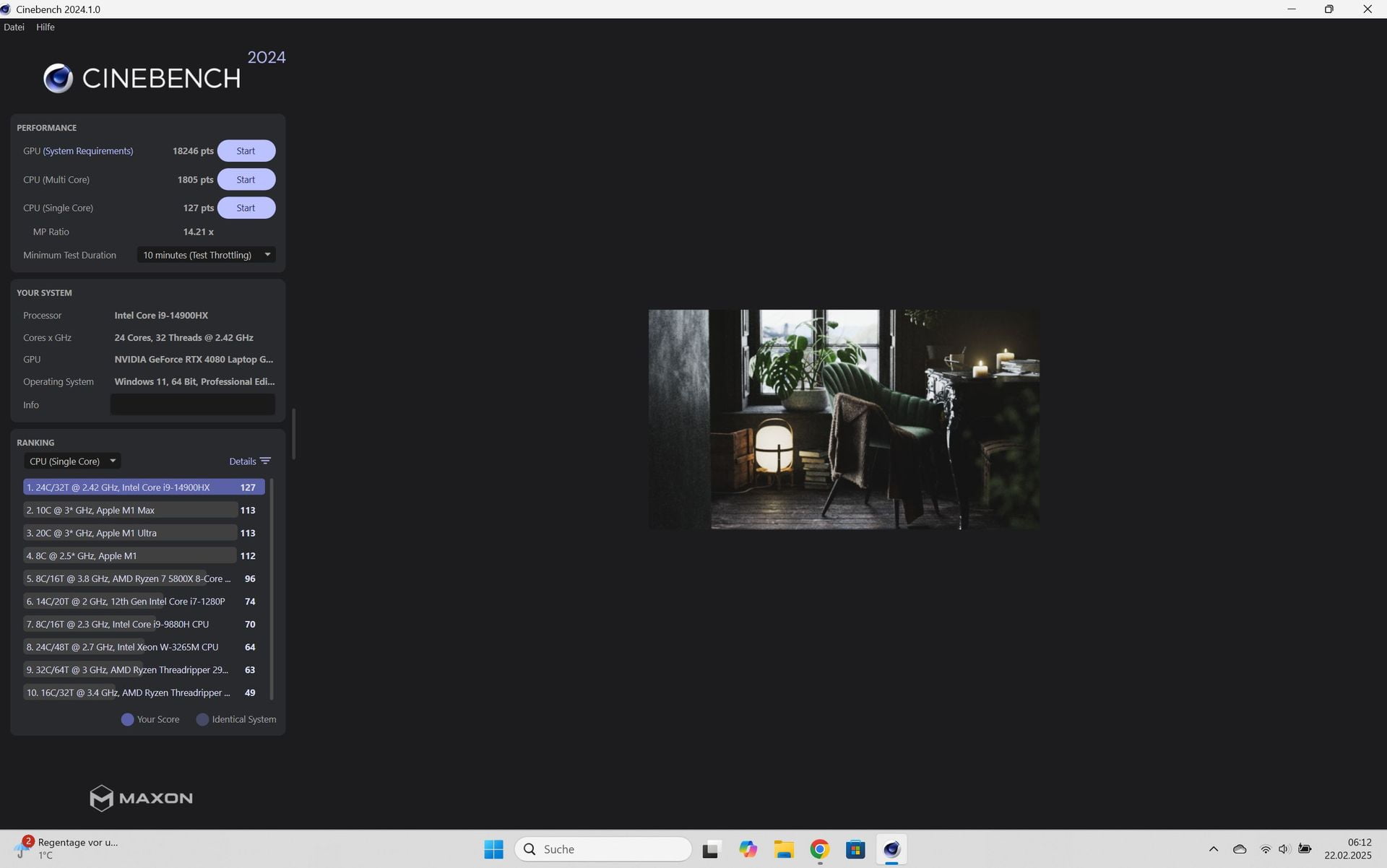
Task: Select ranking entry AMD Ryzen 7 5800X
Action: tap(144, 578)
